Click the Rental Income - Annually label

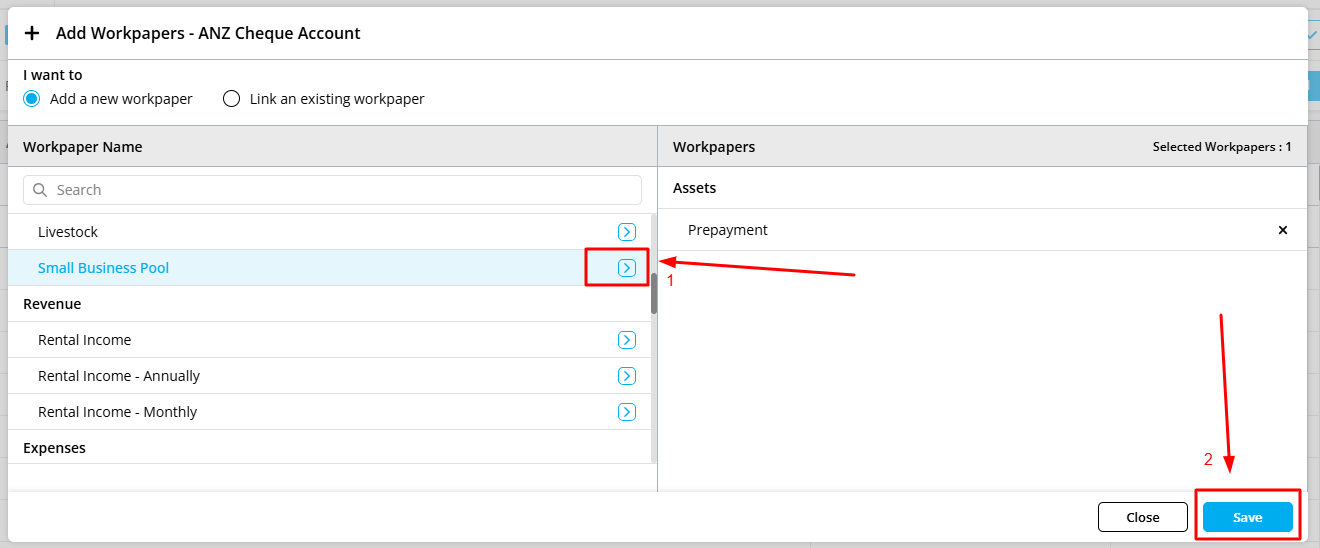pos(119,376)
